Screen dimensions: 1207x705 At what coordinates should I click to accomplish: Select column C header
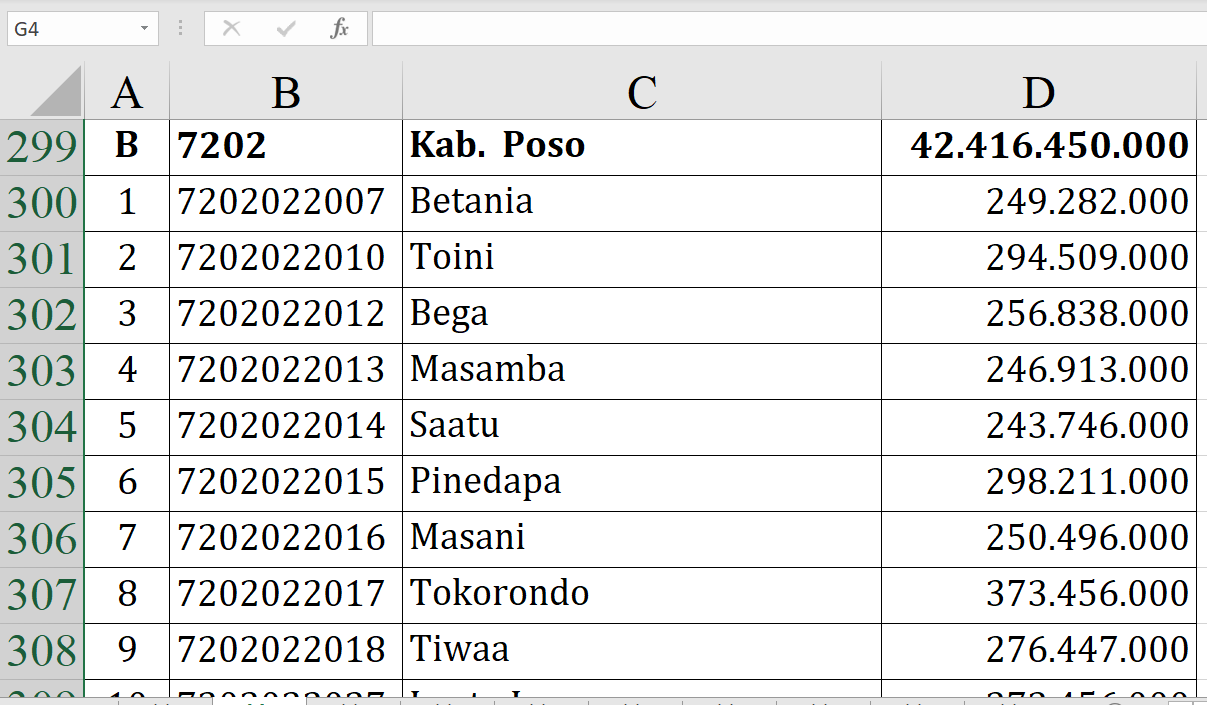click(x=641, y=92)
